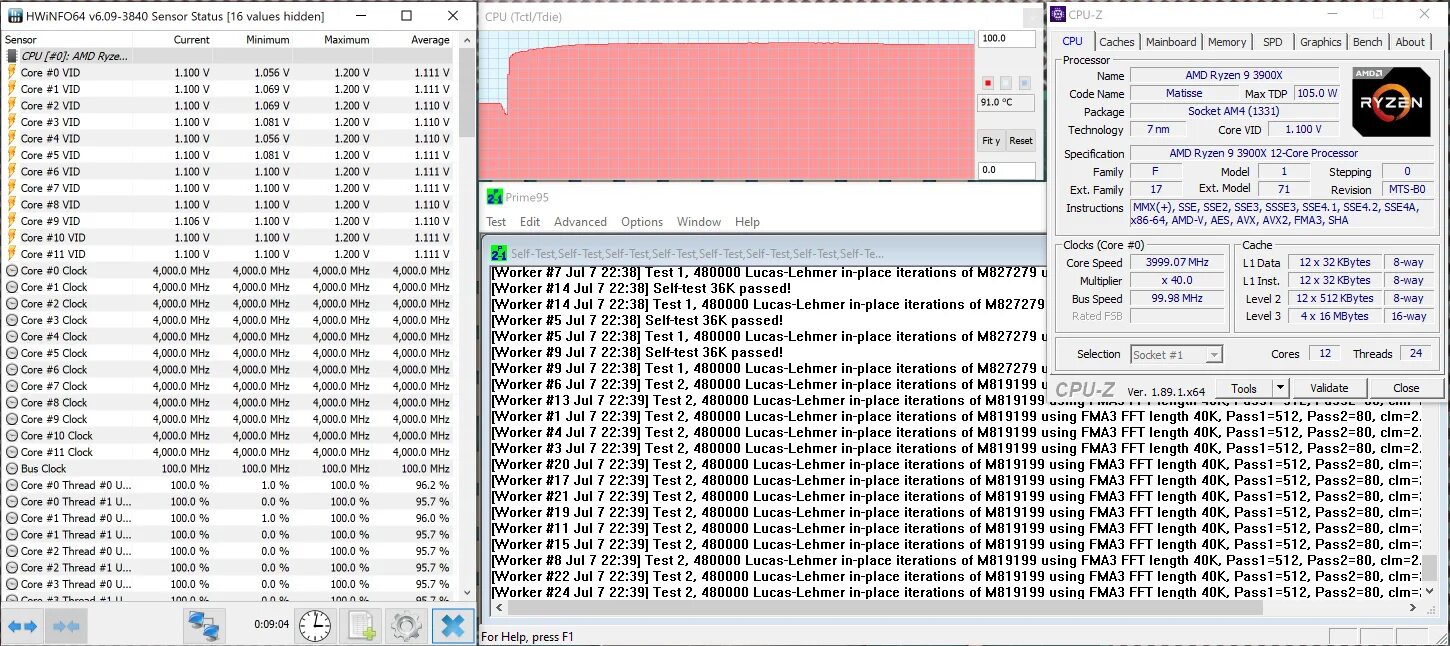Click the Worker #14 Self-test 36K passed line
Viewport: 1450px width, 646px height.
641,288
